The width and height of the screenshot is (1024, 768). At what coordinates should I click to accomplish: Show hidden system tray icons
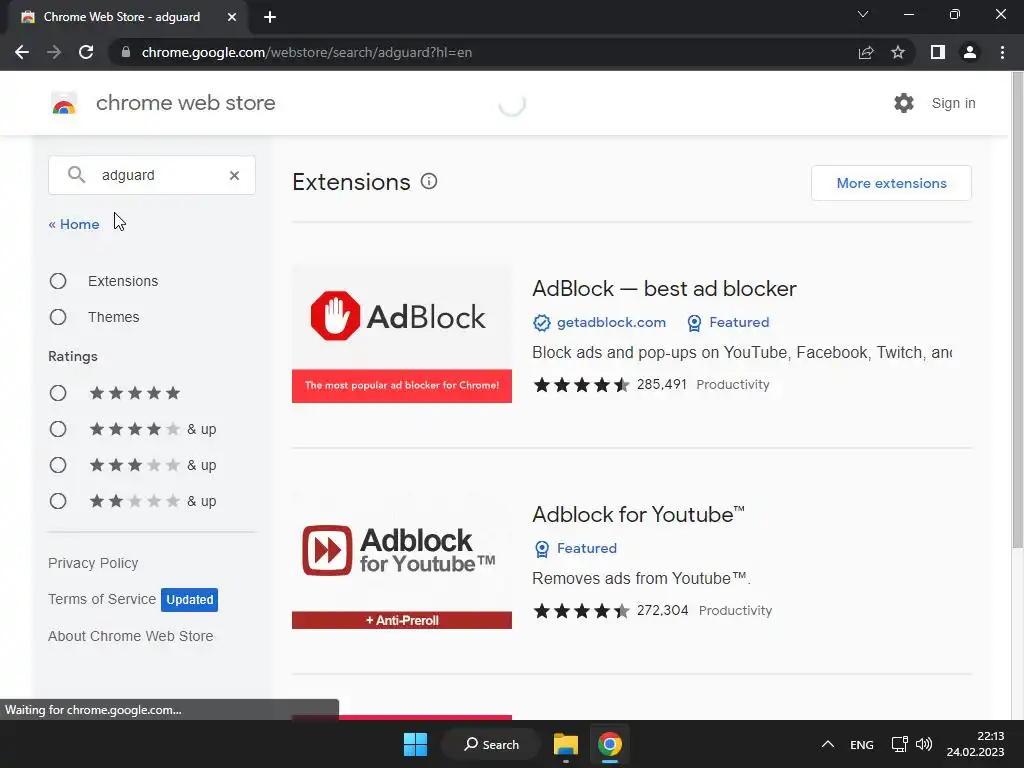827,744
